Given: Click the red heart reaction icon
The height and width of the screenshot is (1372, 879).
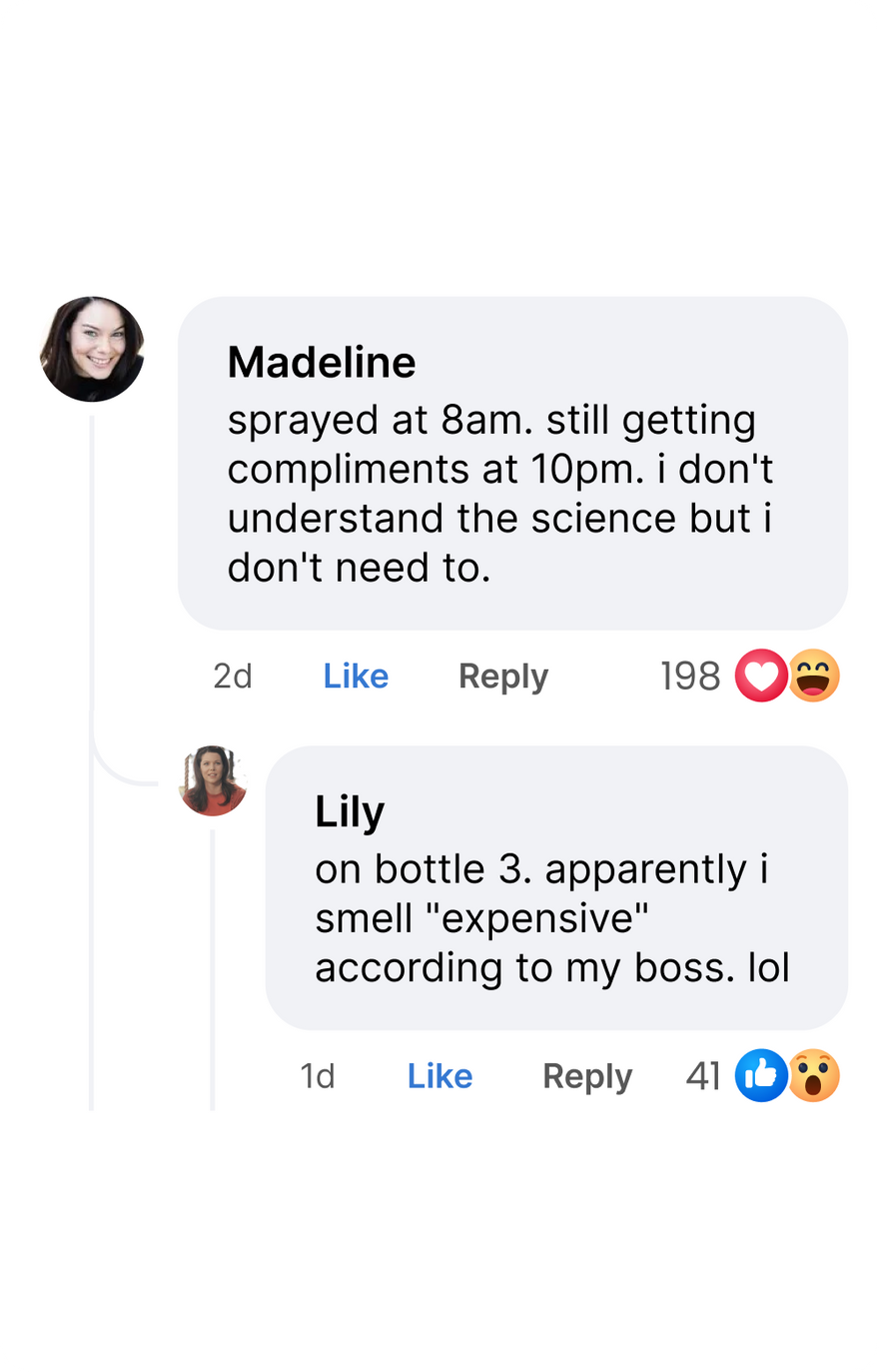Looking at the screenshot, I should point(761,677).
